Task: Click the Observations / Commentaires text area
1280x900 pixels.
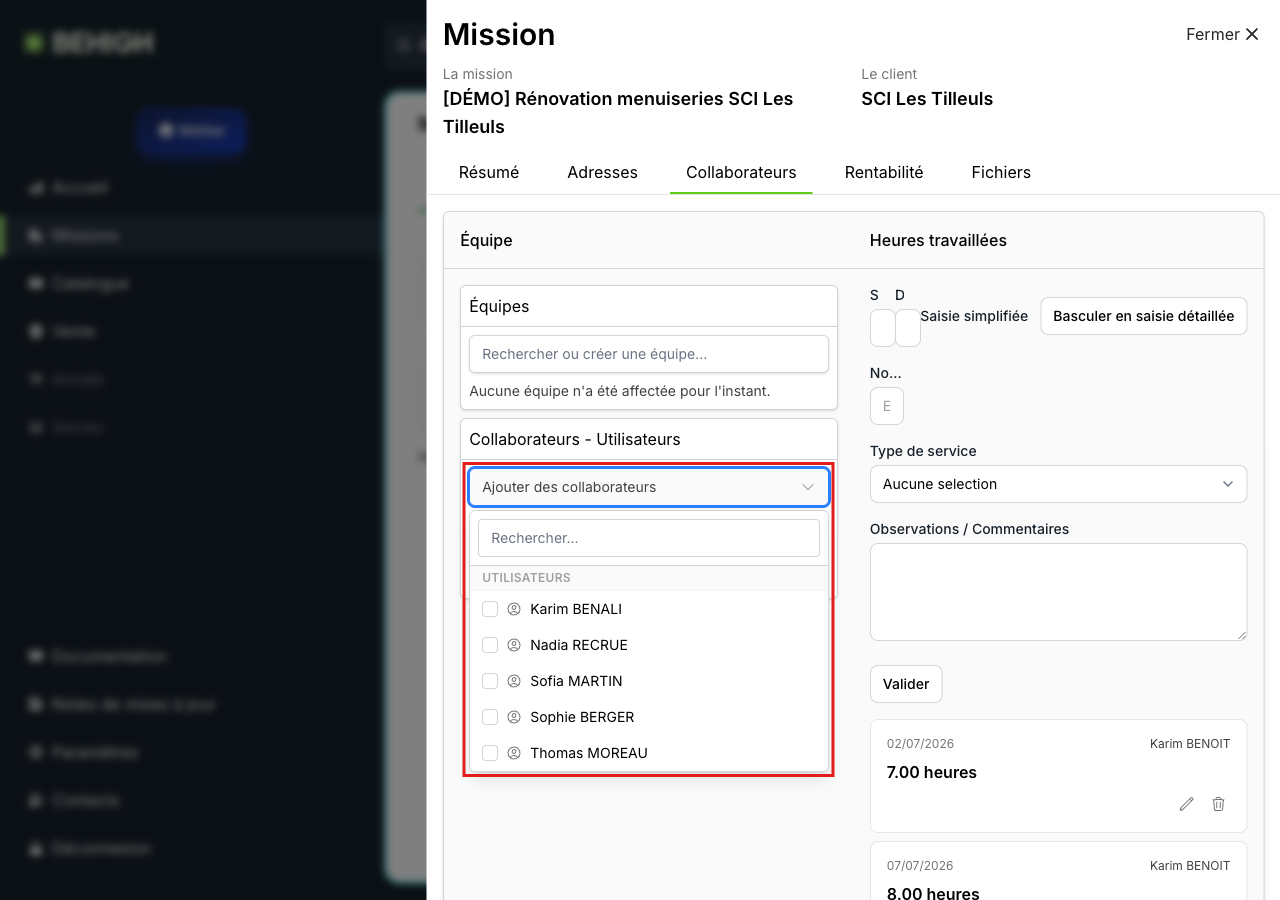Action: click(1058, 592)
